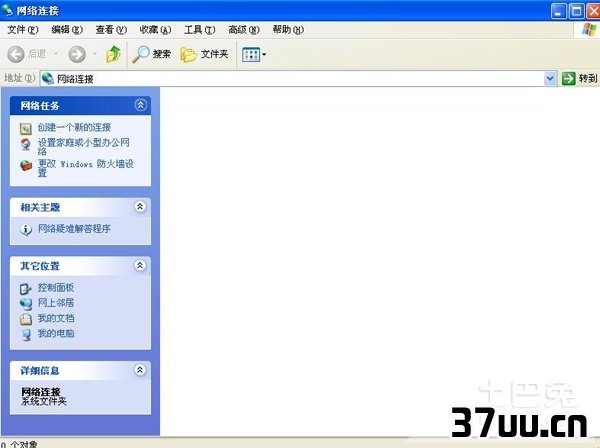This screenshot has width=600, height=448.
Task: Click the Network Neighborhood icon
Action: coord(26,304)
